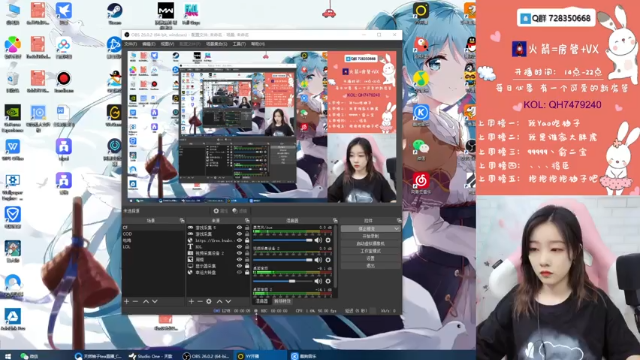Pop out the 场景 dock panel
The width and height of the screenshot is (640, 360).
[x=182, y=220]
